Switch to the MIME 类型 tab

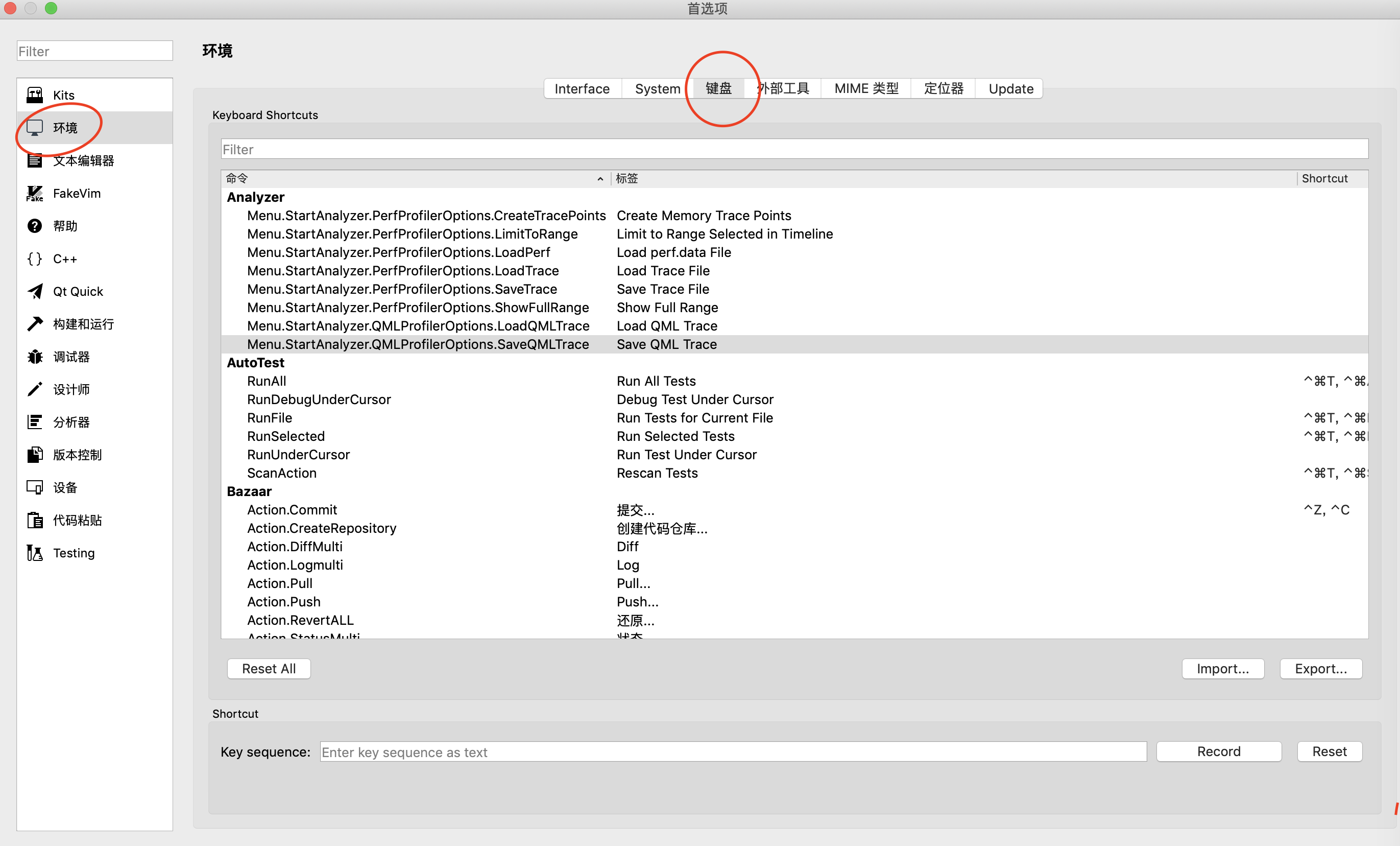865,88
